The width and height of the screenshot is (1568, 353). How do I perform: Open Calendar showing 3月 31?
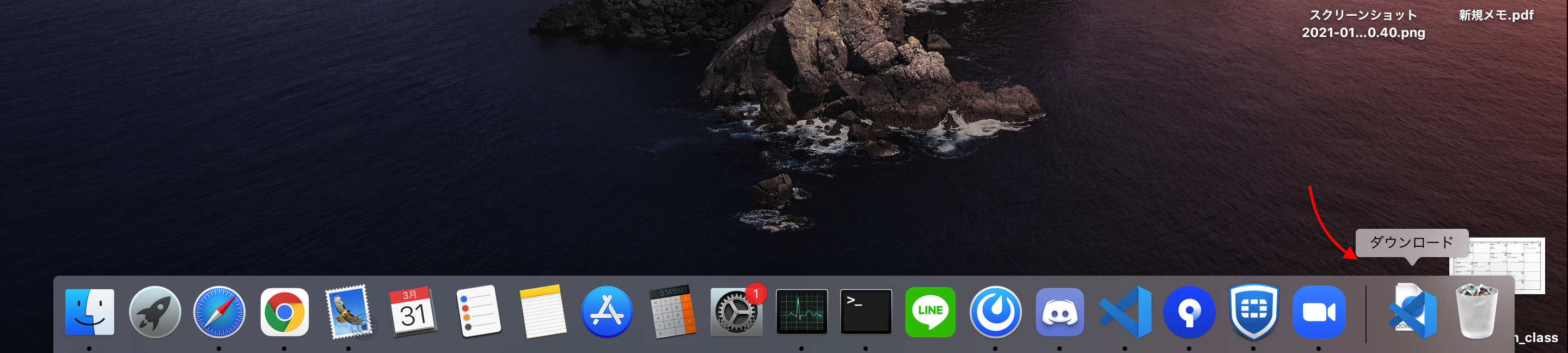[x=413, y=311]
